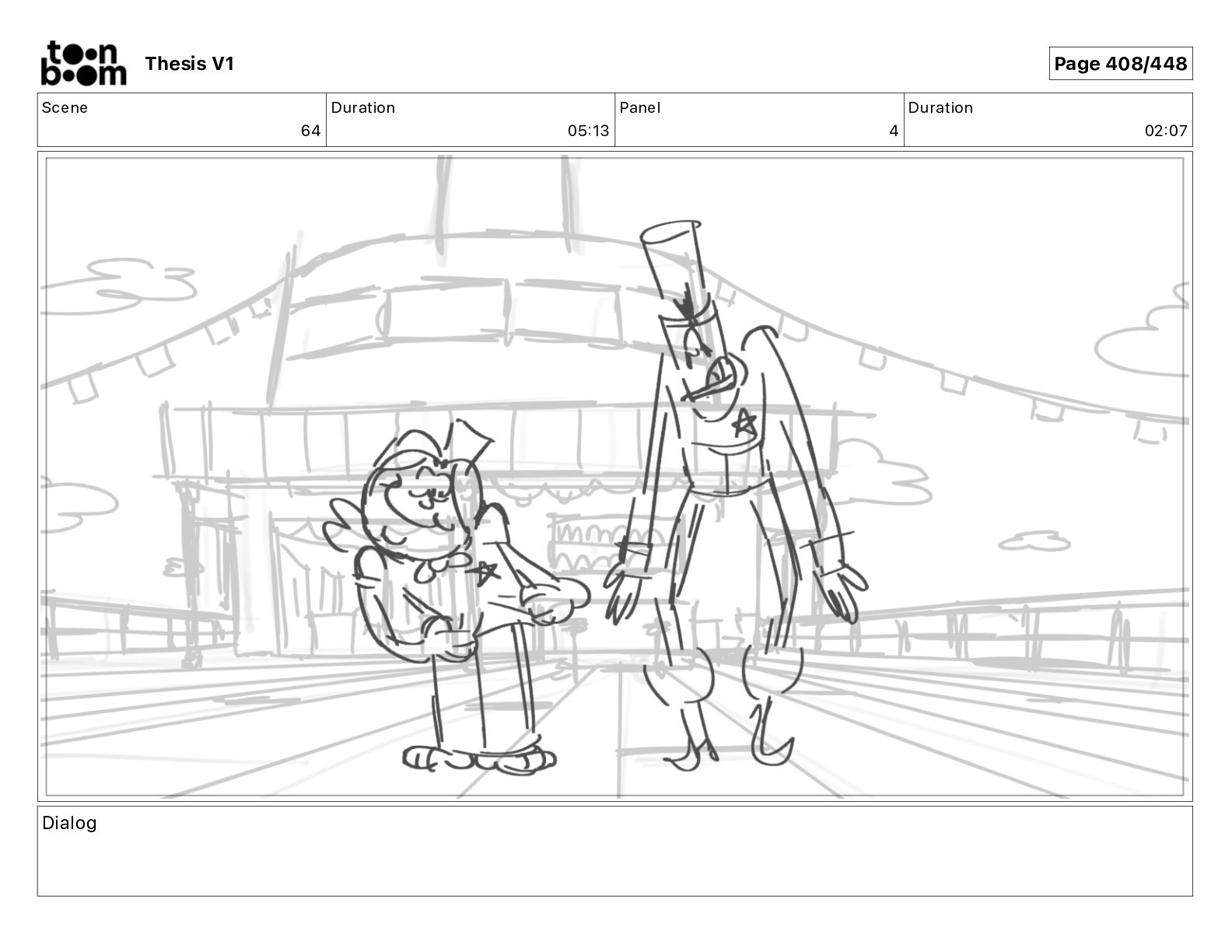Click the Toon Boom logo

tap(83, 63)
